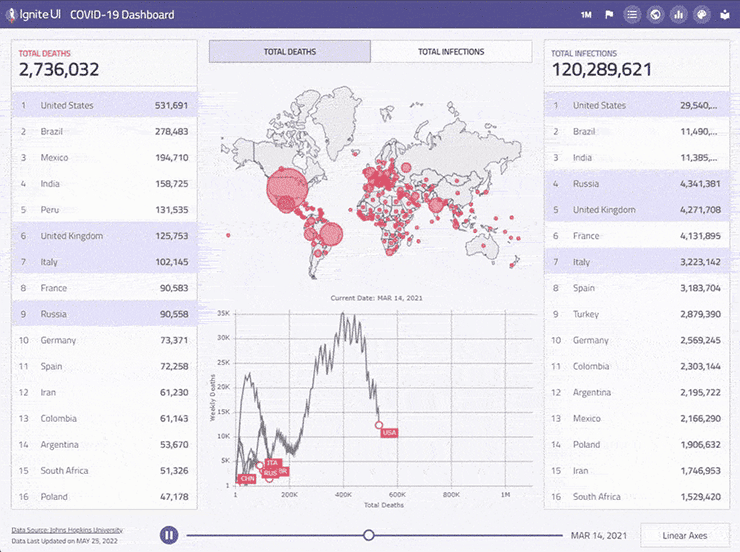Image resolution: width=740 pixels, height=552 pixels.
Task: Click the large United States bubble on map
Action: (x=284, y=187)
